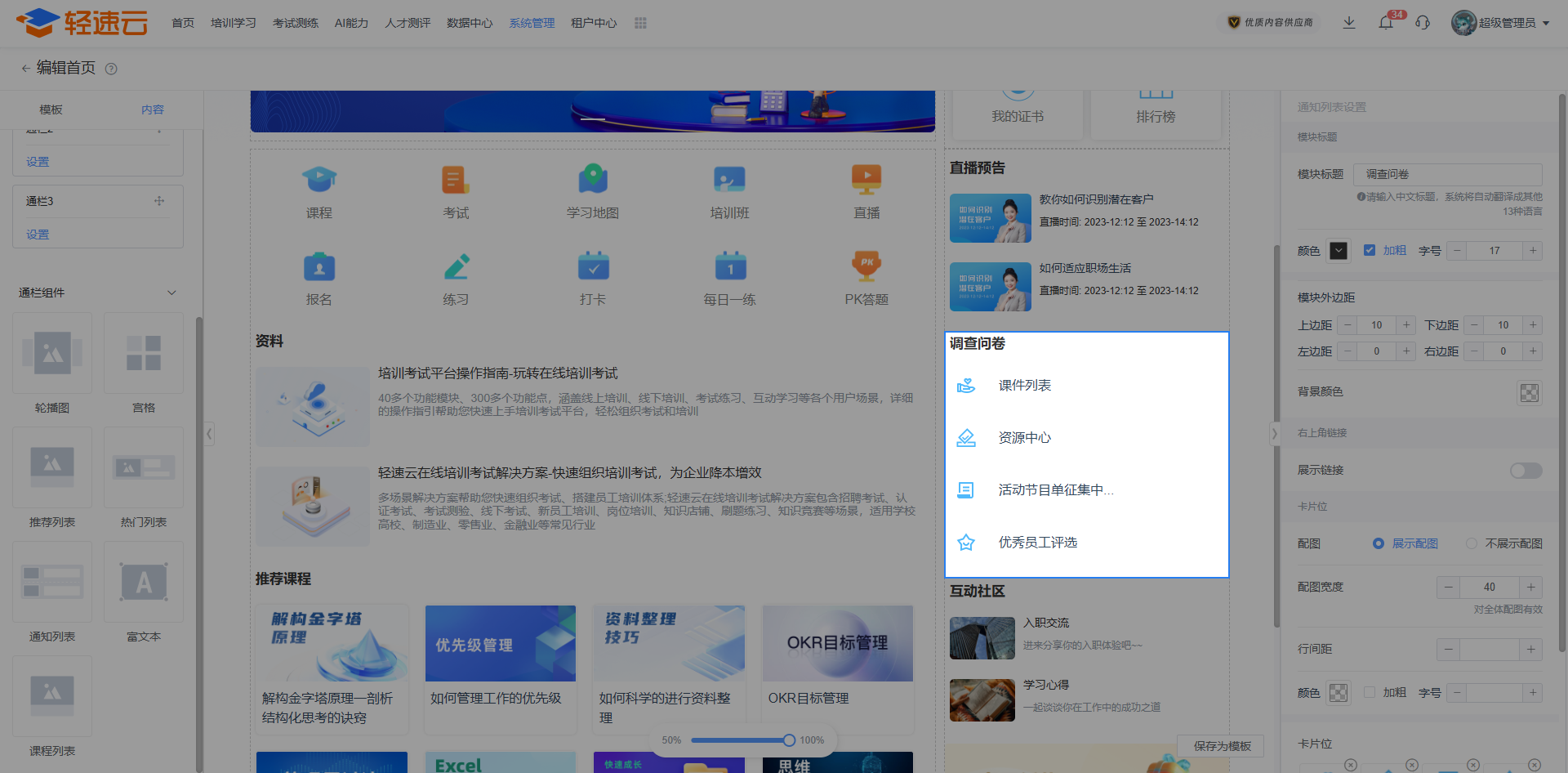Collapse the 通栏组件 section
Image resolution: width=1568 pixels, height=773 pixels.
[171, 293]
